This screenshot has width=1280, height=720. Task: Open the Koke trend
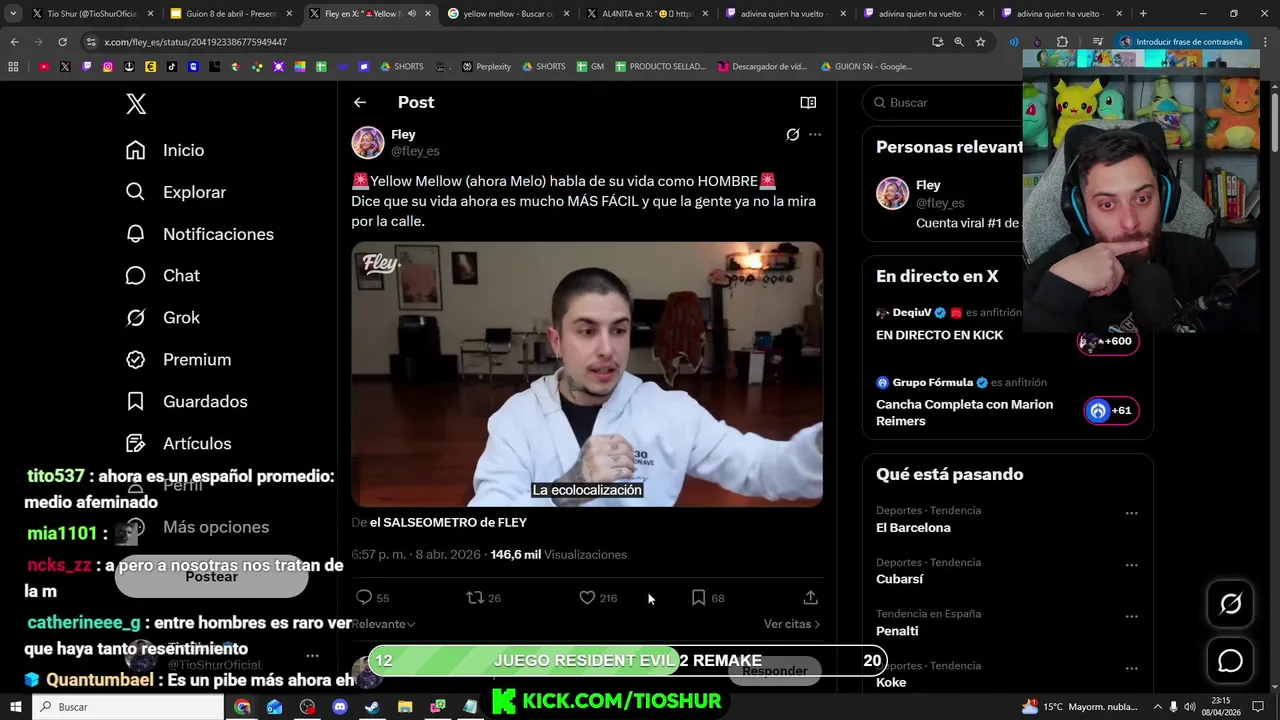(891, 682)
